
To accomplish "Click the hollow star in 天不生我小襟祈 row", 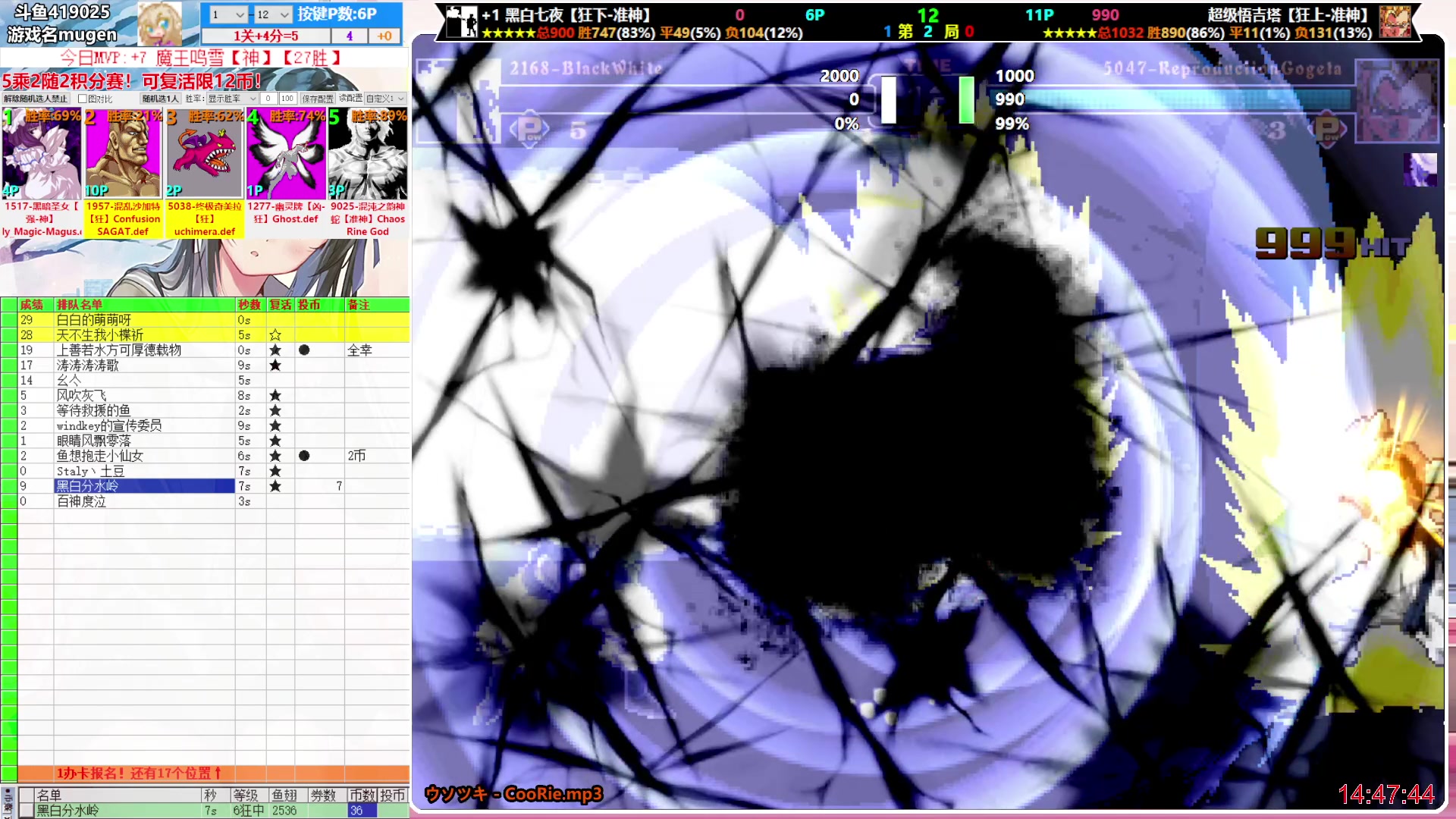I will (x=275, y=335).
